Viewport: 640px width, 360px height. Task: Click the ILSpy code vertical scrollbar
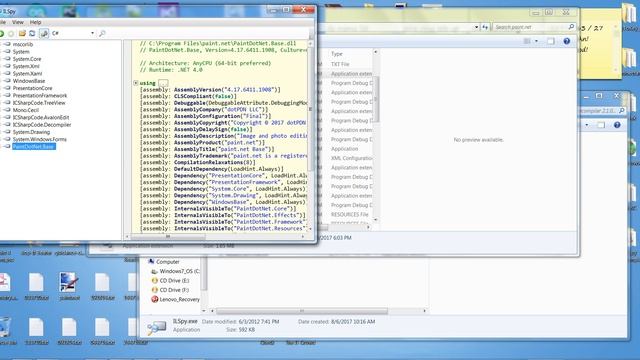coord(311,109)
